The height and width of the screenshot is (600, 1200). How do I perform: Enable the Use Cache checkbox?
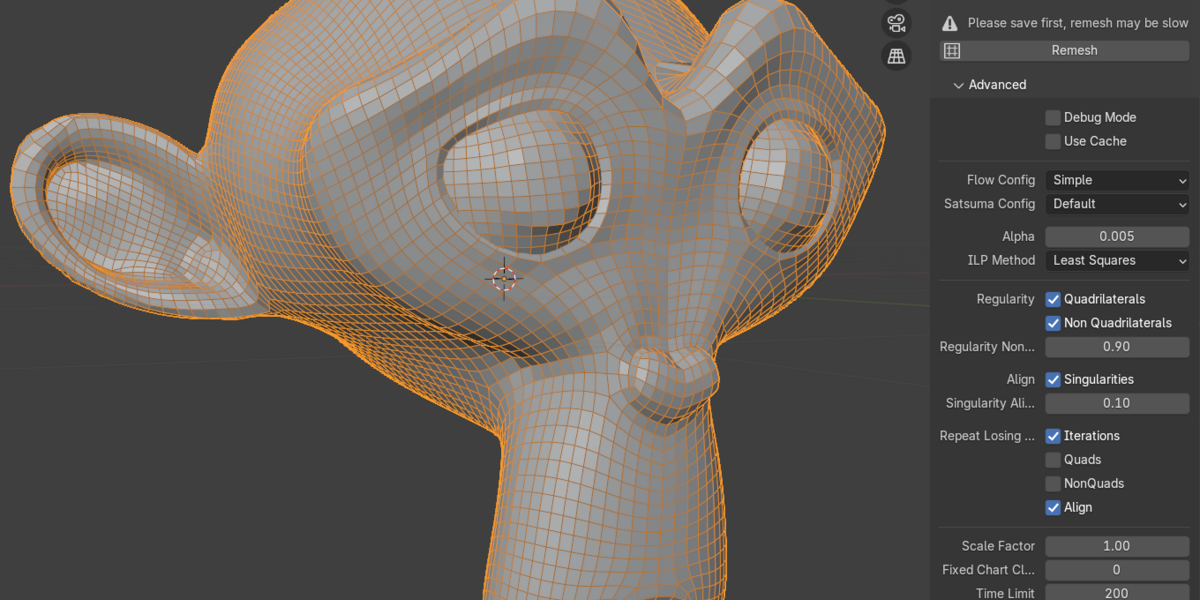(1052, 141)
